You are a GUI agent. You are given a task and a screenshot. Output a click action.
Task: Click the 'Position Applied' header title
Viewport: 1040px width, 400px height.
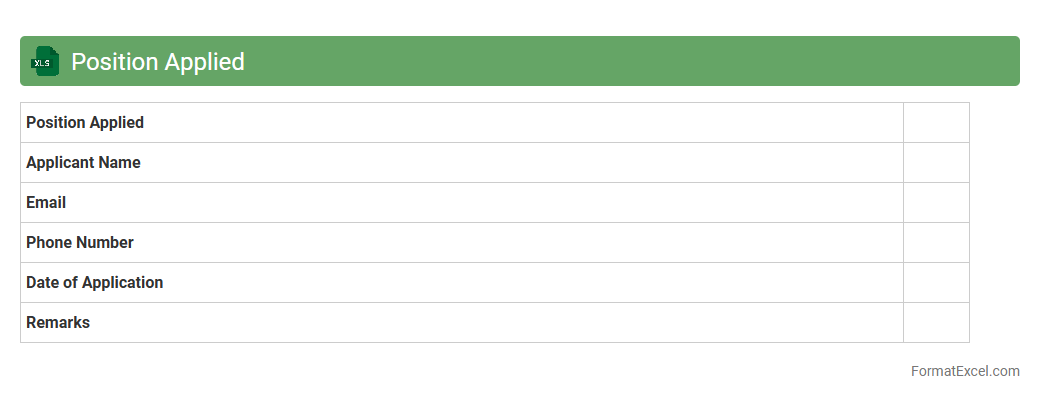coord(157,61)
